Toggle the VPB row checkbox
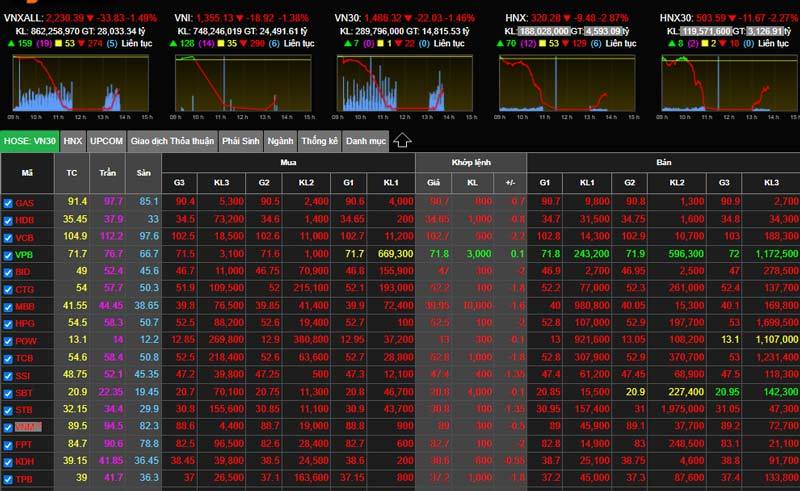This screenshot has width=800, height=491. pyautogui.click(x=8, y=255)
